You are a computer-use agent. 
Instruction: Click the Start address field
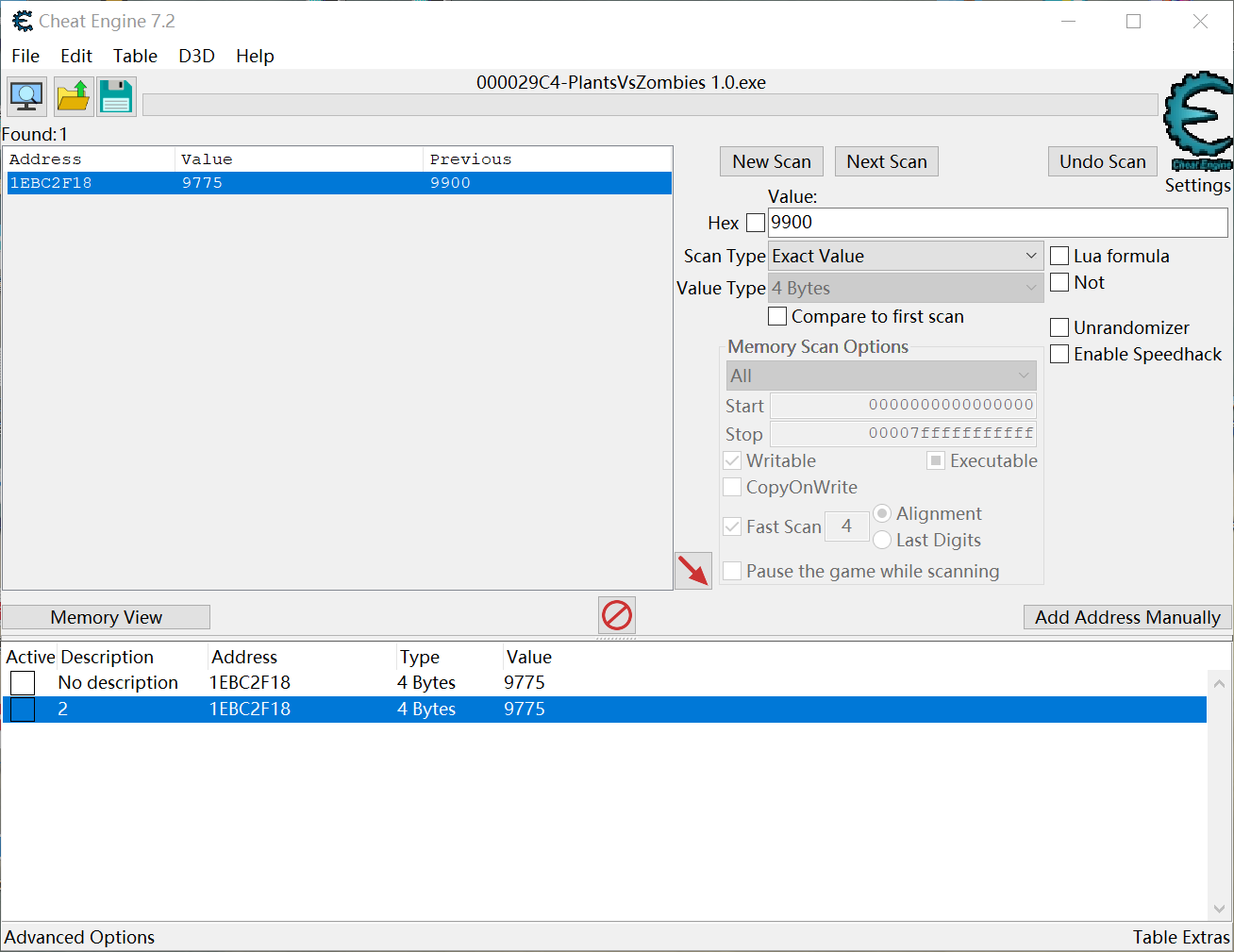pyautogui.click(x=904, y=406)
